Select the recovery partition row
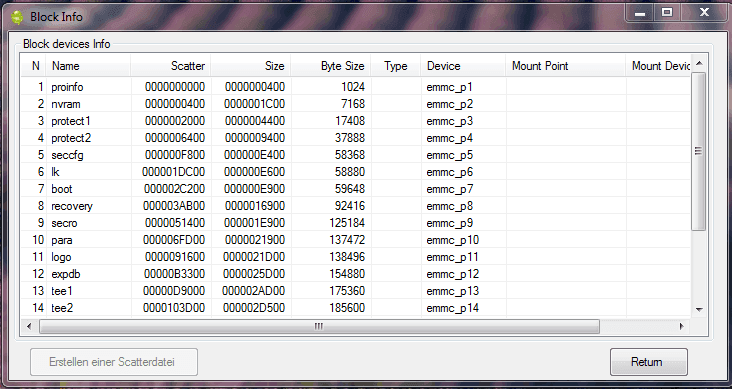 click(x=355, y=206)
